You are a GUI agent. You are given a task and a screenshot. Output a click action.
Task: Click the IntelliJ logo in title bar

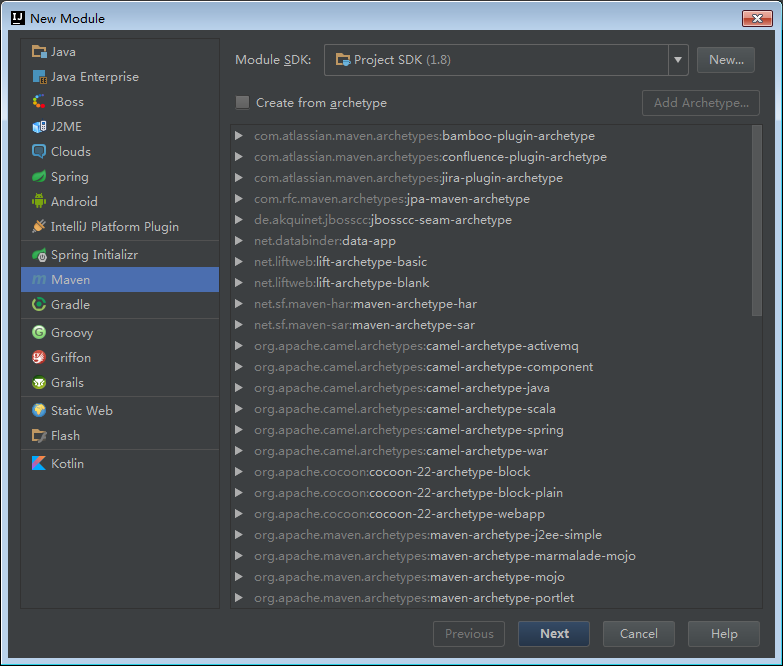(x=18, y=18)
